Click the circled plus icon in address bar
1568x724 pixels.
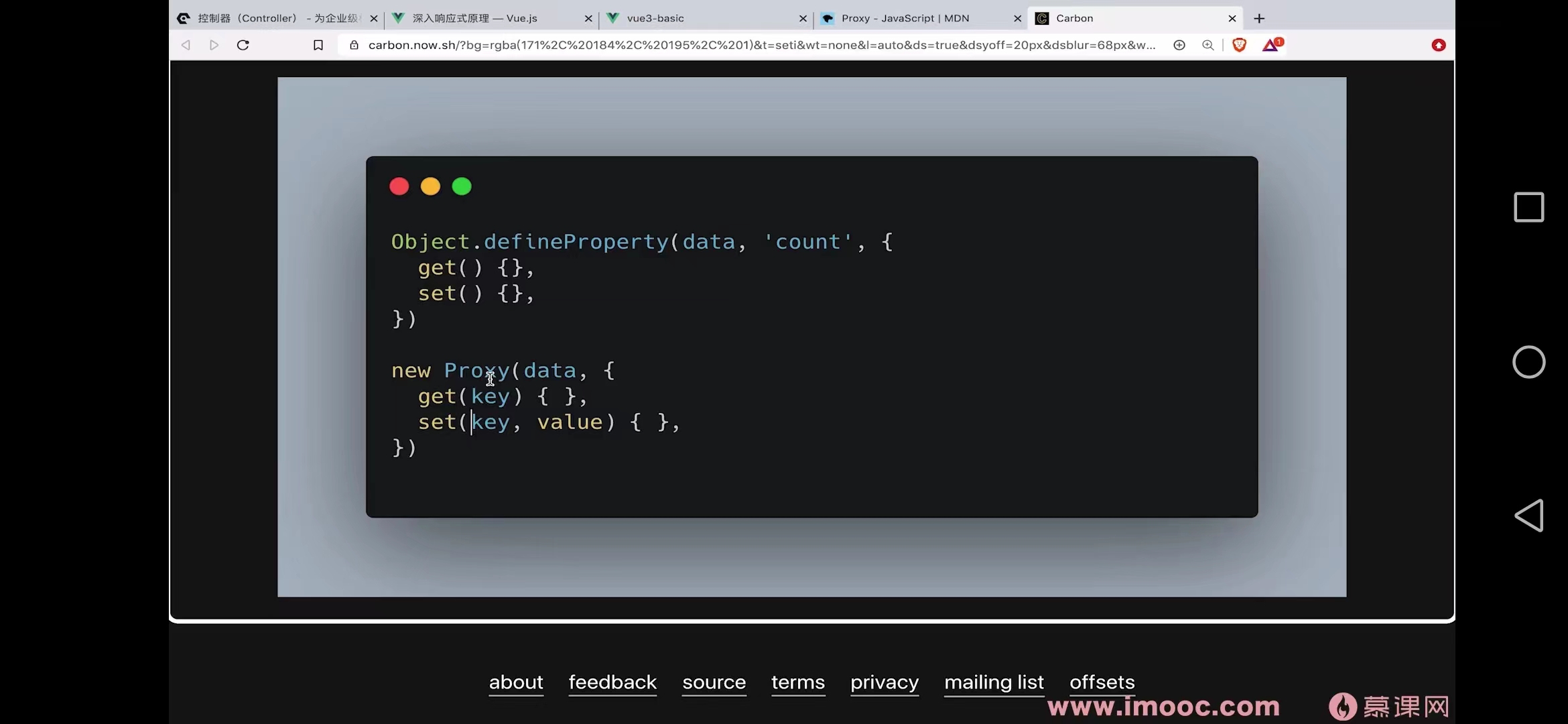click(x=1179, y=45)
